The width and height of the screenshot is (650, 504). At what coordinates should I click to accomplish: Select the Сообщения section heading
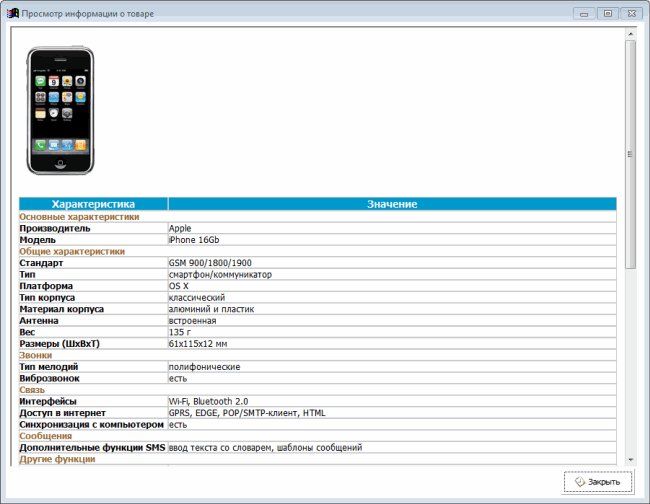[46, 436]
